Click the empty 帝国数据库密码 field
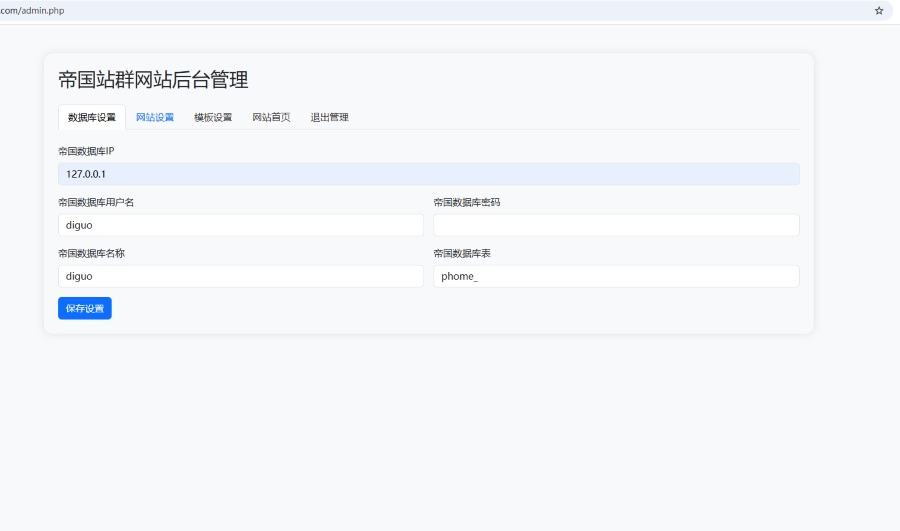 (616, 225)
